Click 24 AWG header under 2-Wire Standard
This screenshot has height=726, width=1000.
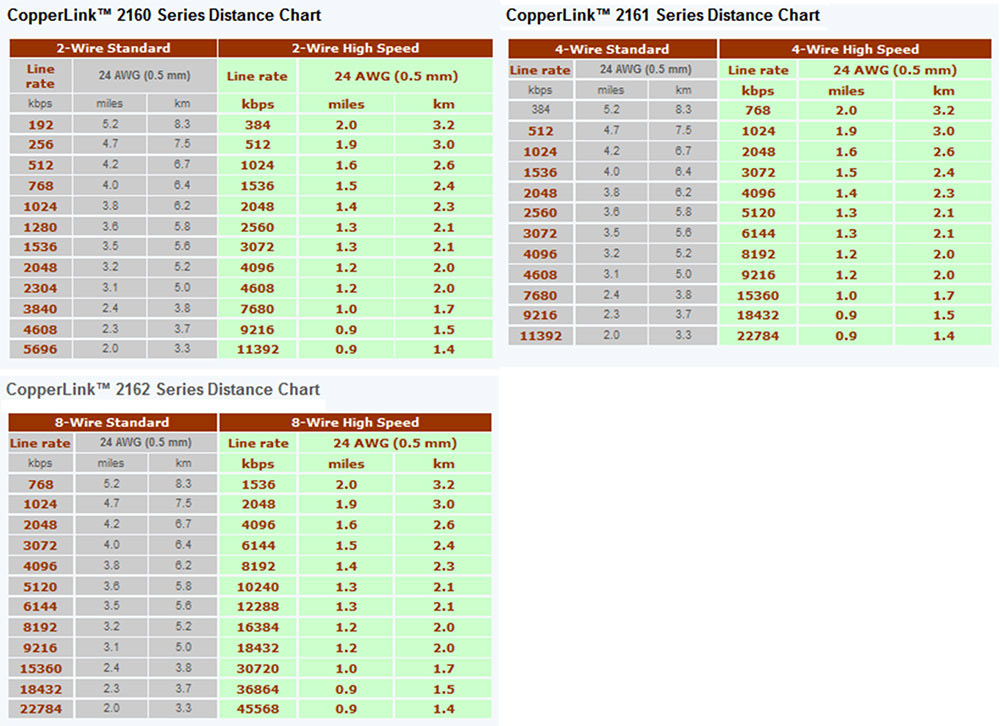point(145,76)
